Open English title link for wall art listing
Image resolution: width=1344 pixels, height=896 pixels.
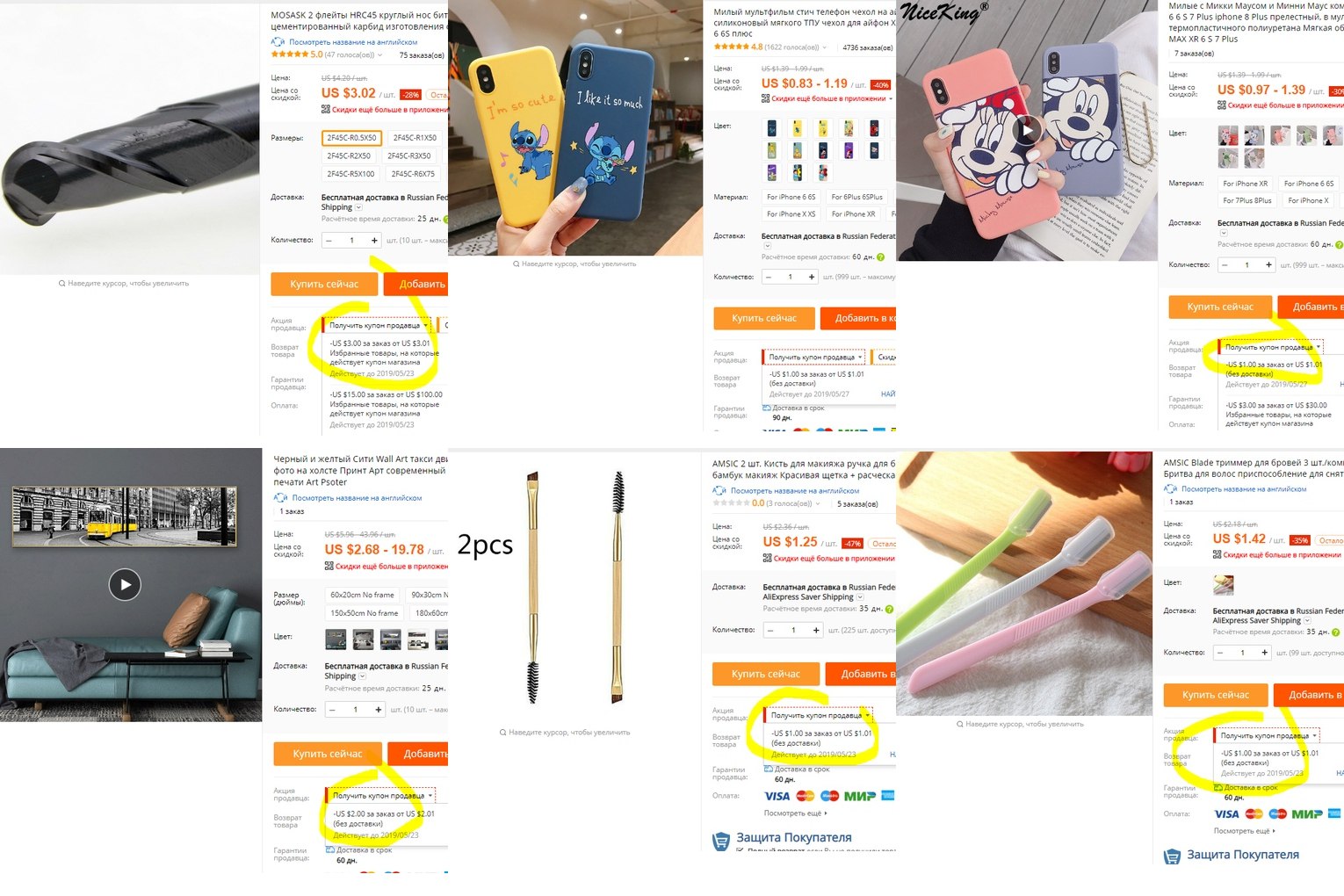(x=357, y=498)
